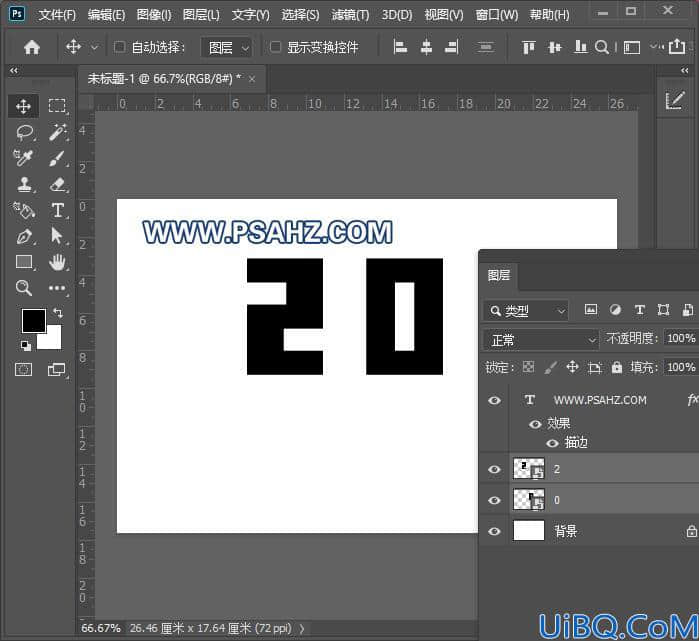Screen dimensions: 699x641
Task: Expand Move tool preset picker arrow
Action: tap(94, 47)
